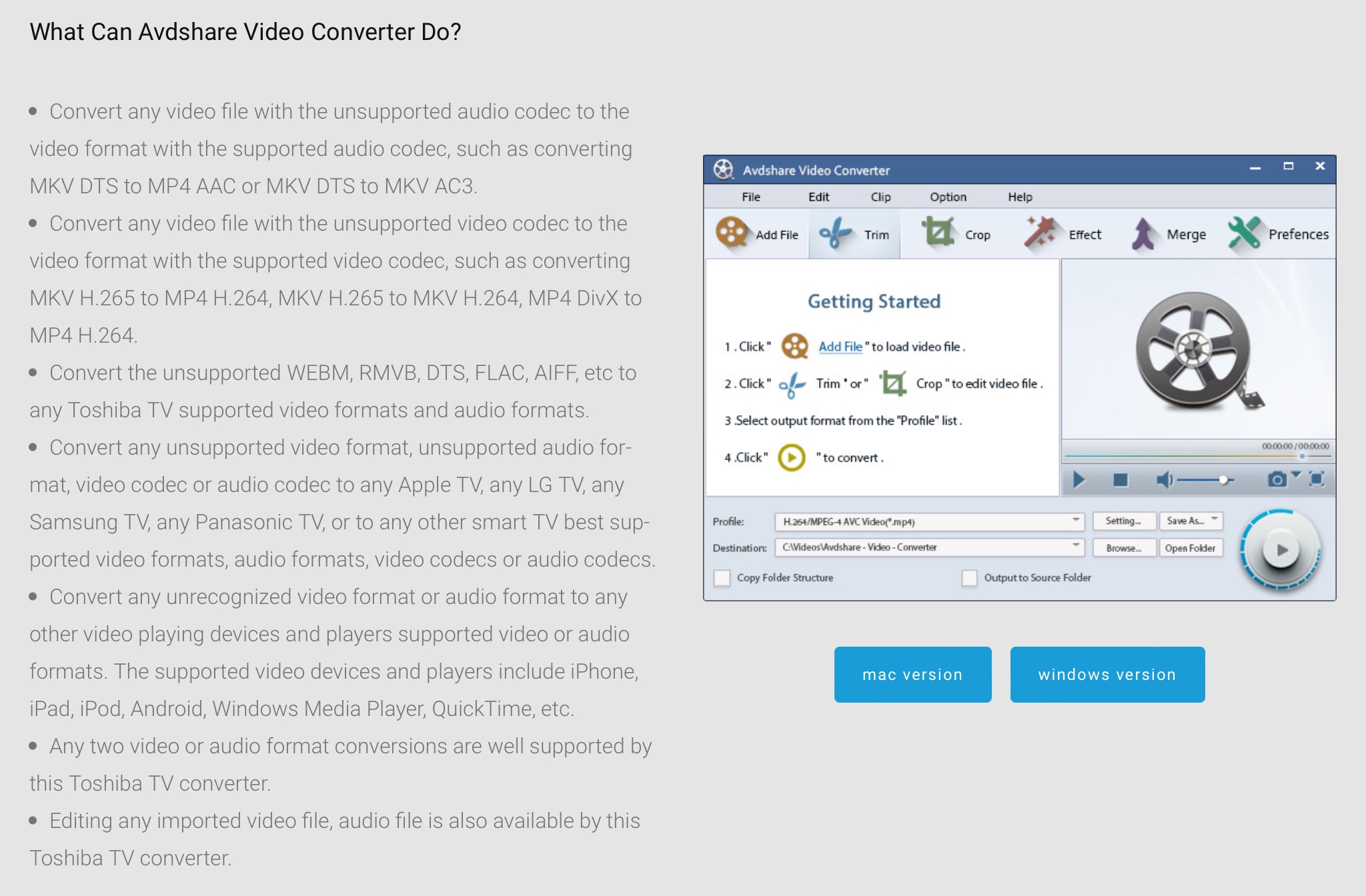Click the windows version download button
The height and width of the screenshot is (896, 1366).
(x=1107, y=675)
